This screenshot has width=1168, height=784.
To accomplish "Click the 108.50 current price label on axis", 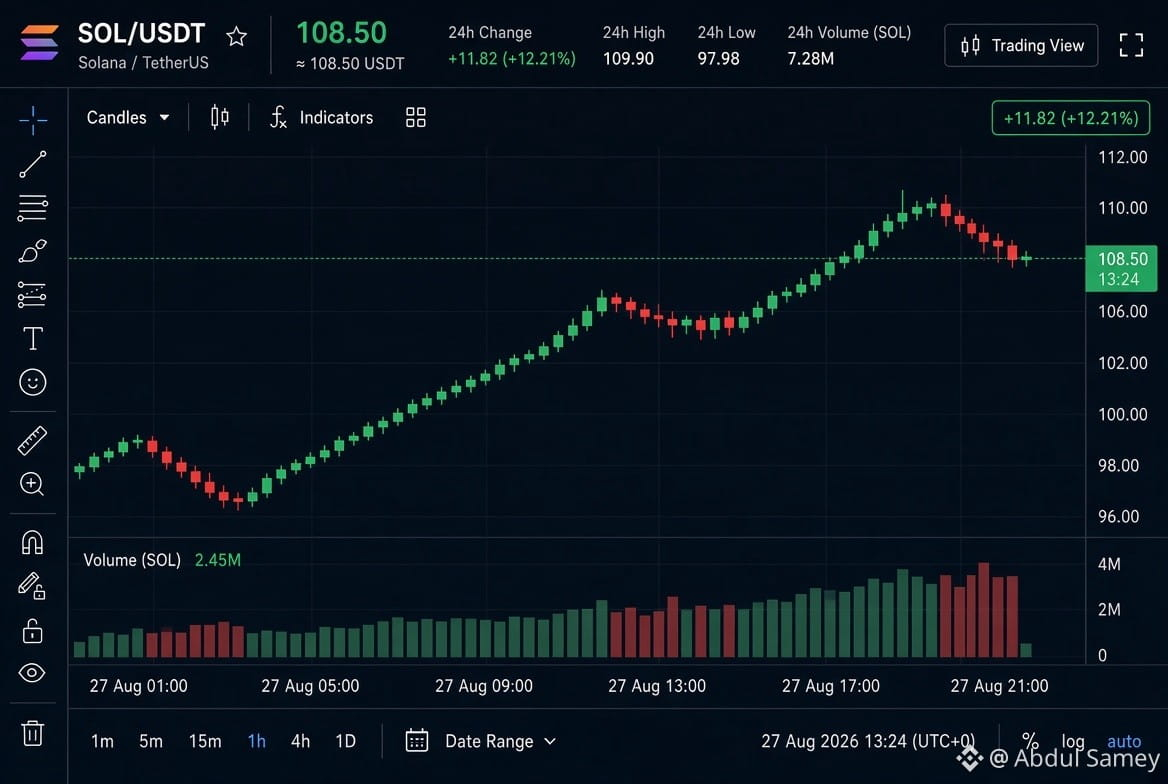I will pos(1121,268).
